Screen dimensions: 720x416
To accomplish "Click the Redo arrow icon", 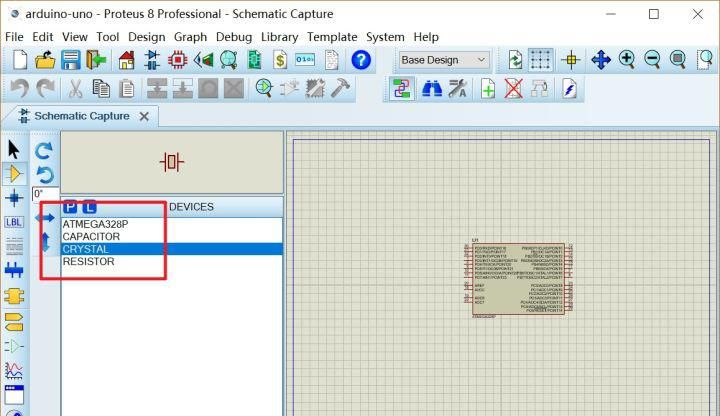I will (x=45, y=88).
